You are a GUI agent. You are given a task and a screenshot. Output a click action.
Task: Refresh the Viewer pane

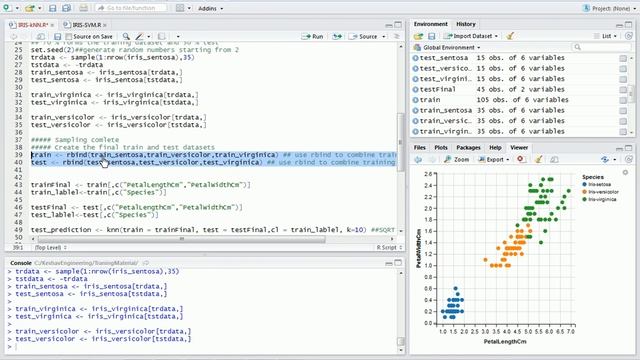[x=629, y=159]
